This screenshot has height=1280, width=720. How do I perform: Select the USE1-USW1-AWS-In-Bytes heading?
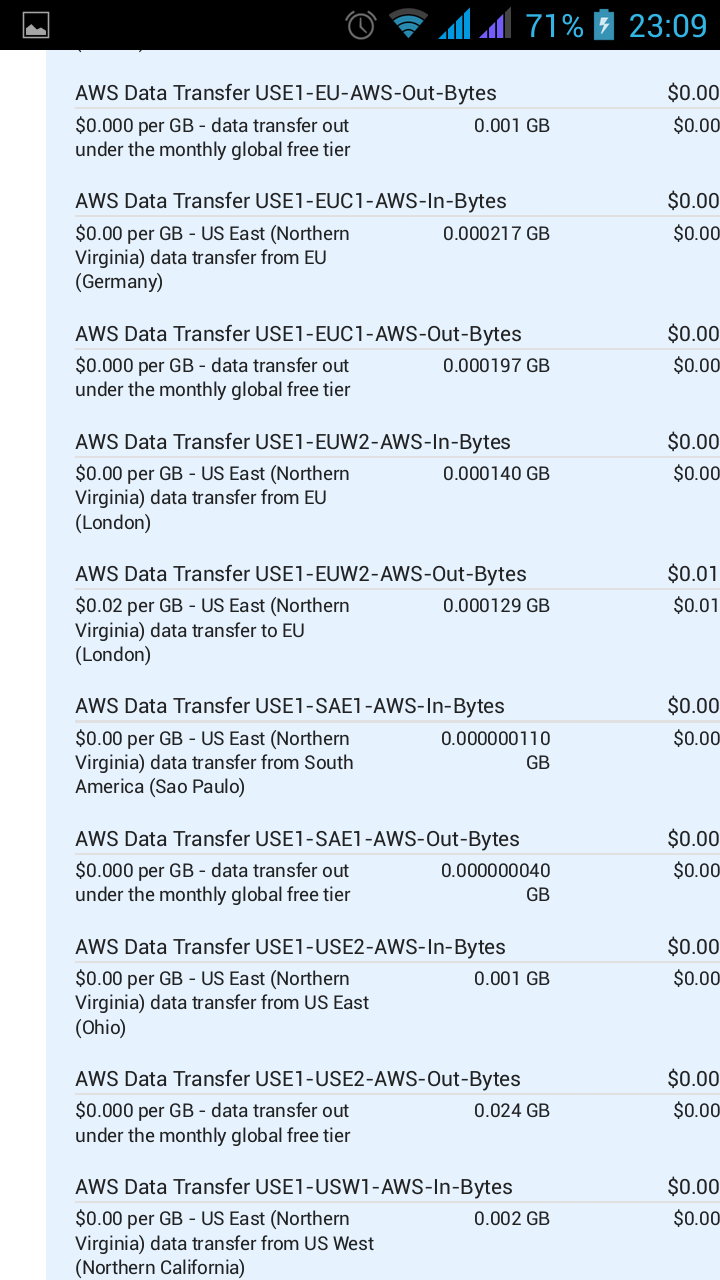[x=294, y=1187]
